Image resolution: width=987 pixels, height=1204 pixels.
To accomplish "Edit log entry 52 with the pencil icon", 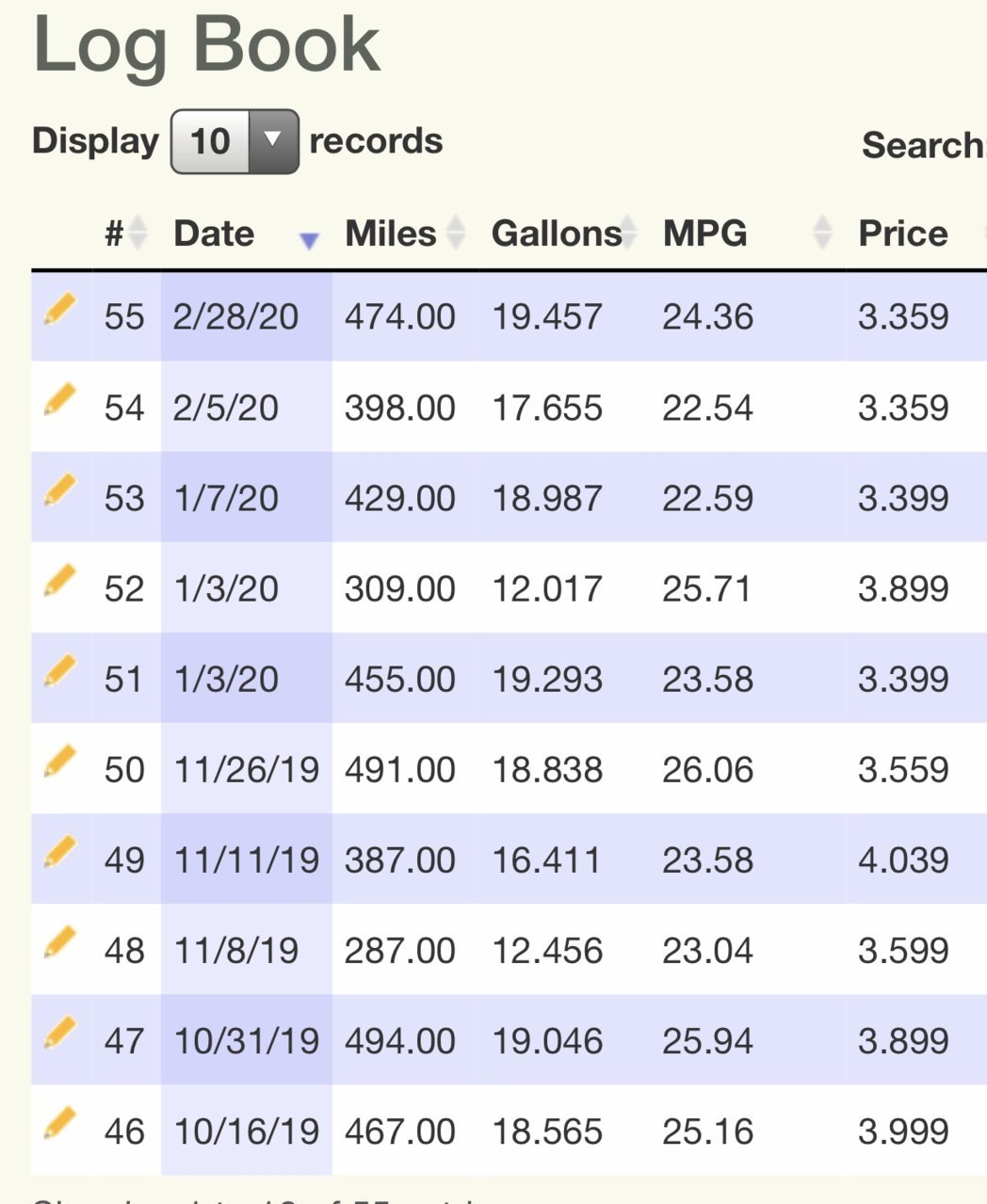I will click(59, 581).
